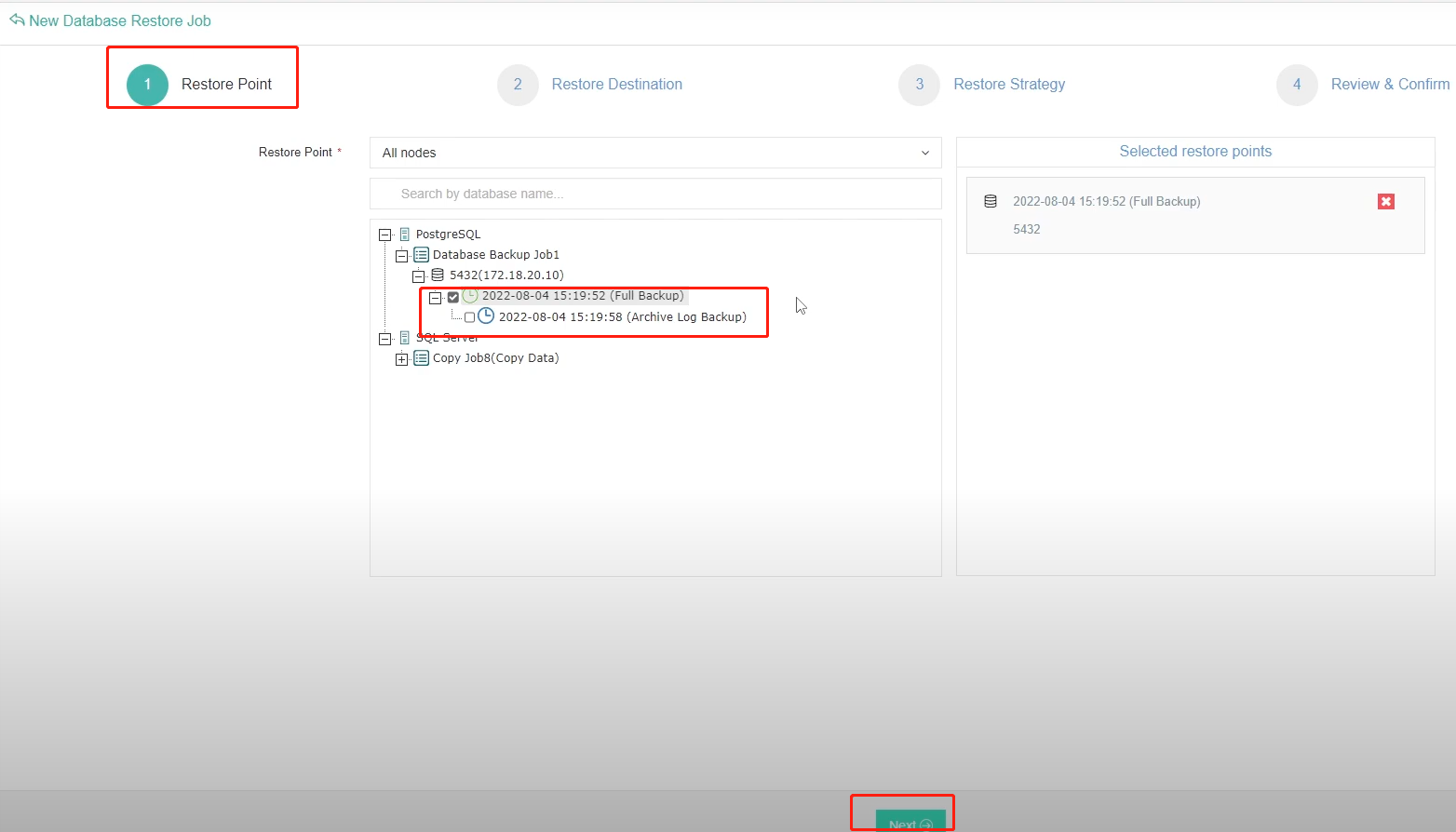Viewport: 1456px width, 832px height.
Task: Select 5432(172.18.20.10) label in tree
Action: [x=506, y=275]
